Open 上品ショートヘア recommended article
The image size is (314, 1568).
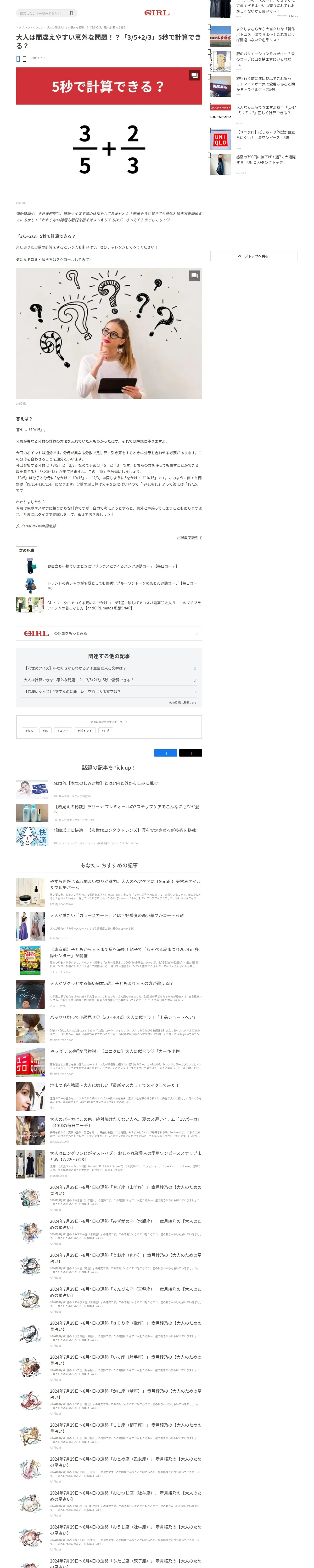122,1017
